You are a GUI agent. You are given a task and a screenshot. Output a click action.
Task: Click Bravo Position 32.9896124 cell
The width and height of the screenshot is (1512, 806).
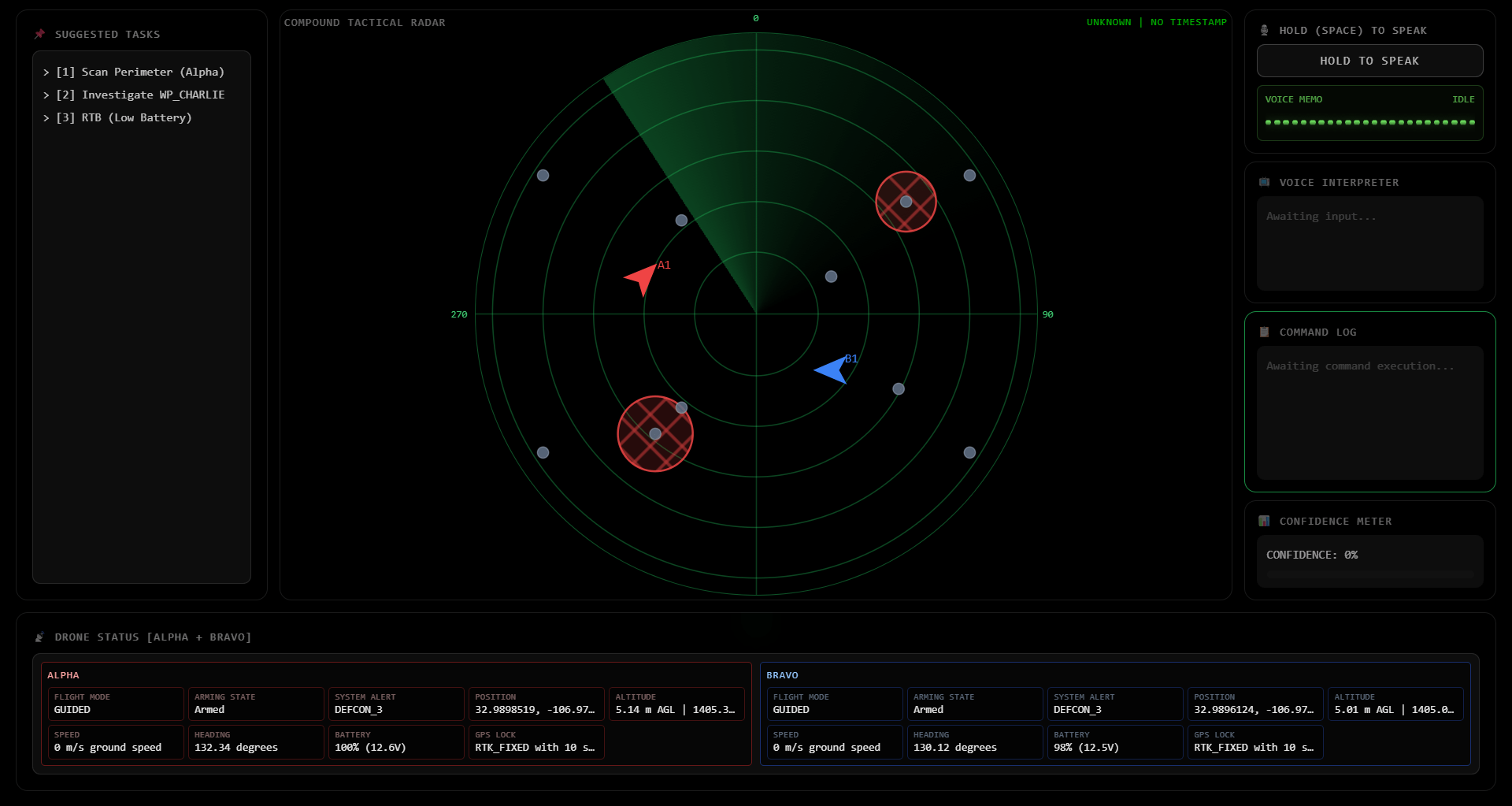coord(1255,704)
